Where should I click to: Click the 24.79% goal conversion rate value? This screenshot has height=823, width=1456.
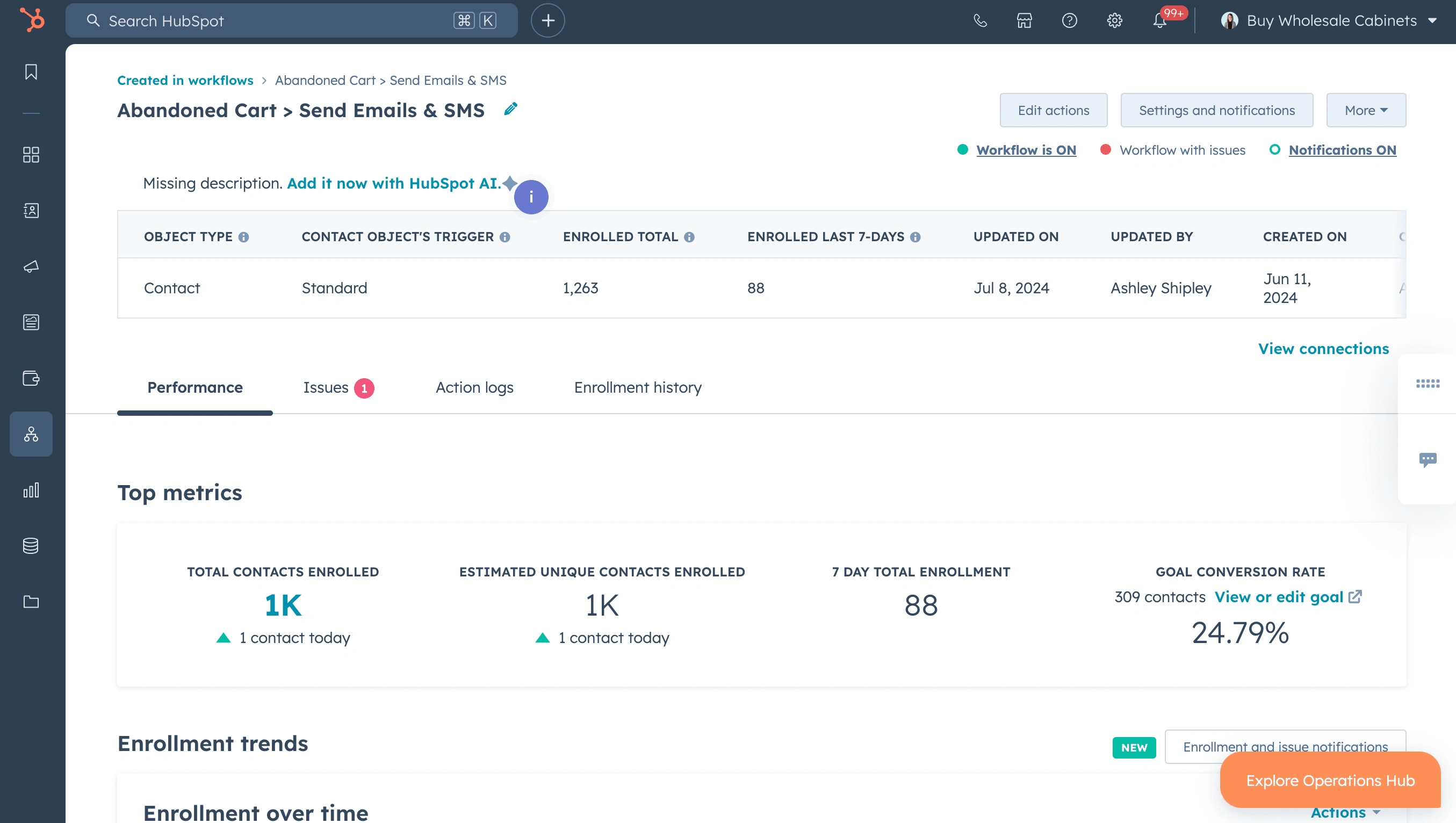(x=1240, y=632)
